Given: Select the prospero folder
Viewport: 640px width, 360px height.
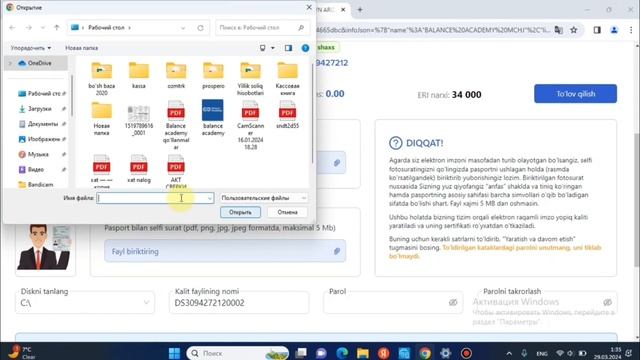Looking at the screenshot, I should 213,76.
